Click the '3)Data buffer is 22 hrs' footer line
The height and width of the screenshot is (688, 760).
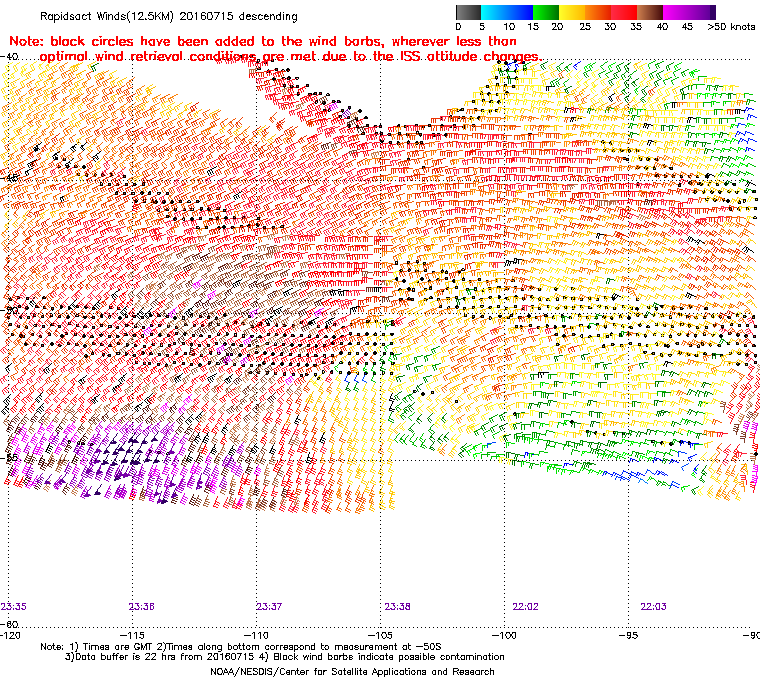tap(285, 657)
